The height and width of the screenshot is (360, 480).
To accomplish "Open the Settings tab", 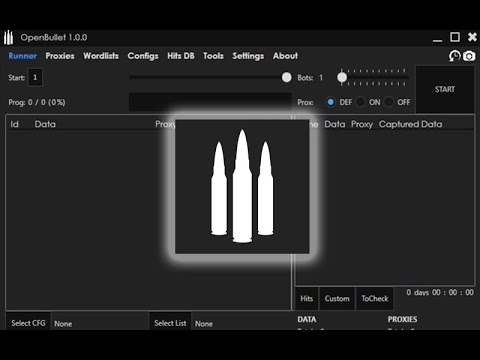I will [248, 56].
